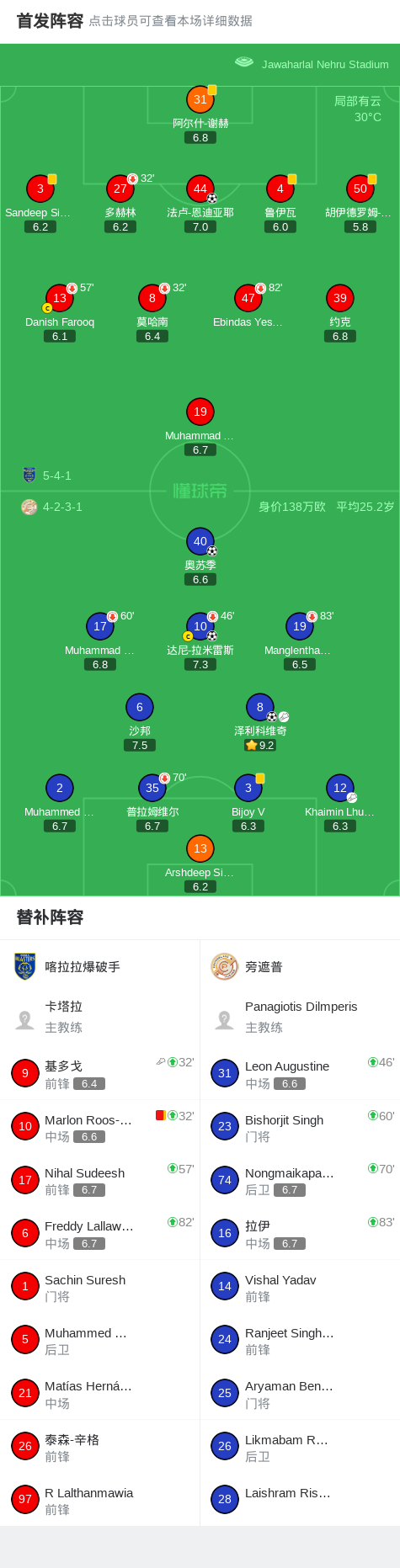View coach Panagiotis Dilmperis profile
The image size is (400, 1568).
pyautogui.click(x=300, y=1017)
